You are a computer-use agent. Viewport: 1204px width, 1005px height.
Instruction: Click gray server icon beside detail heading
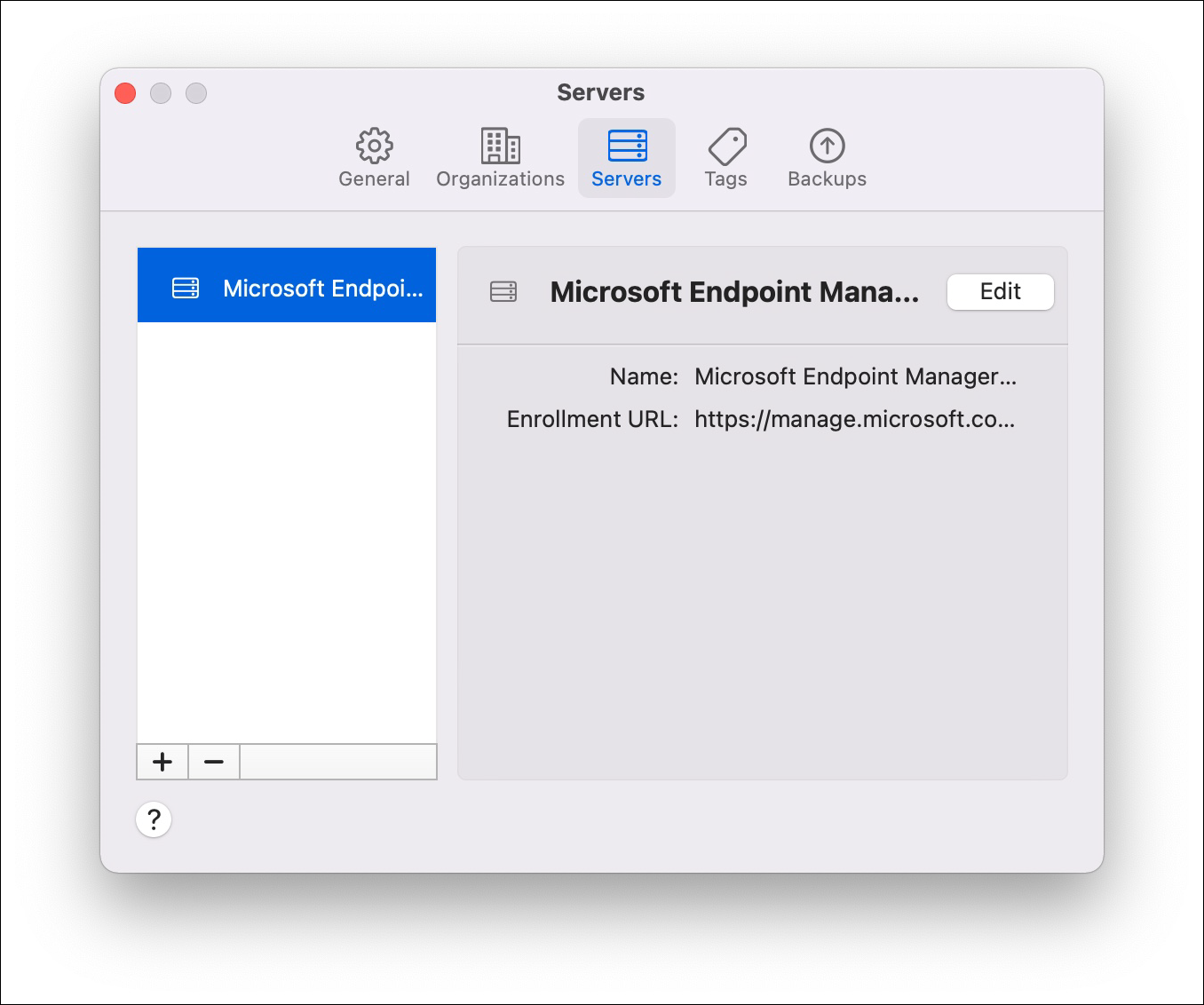coord(503,291)
